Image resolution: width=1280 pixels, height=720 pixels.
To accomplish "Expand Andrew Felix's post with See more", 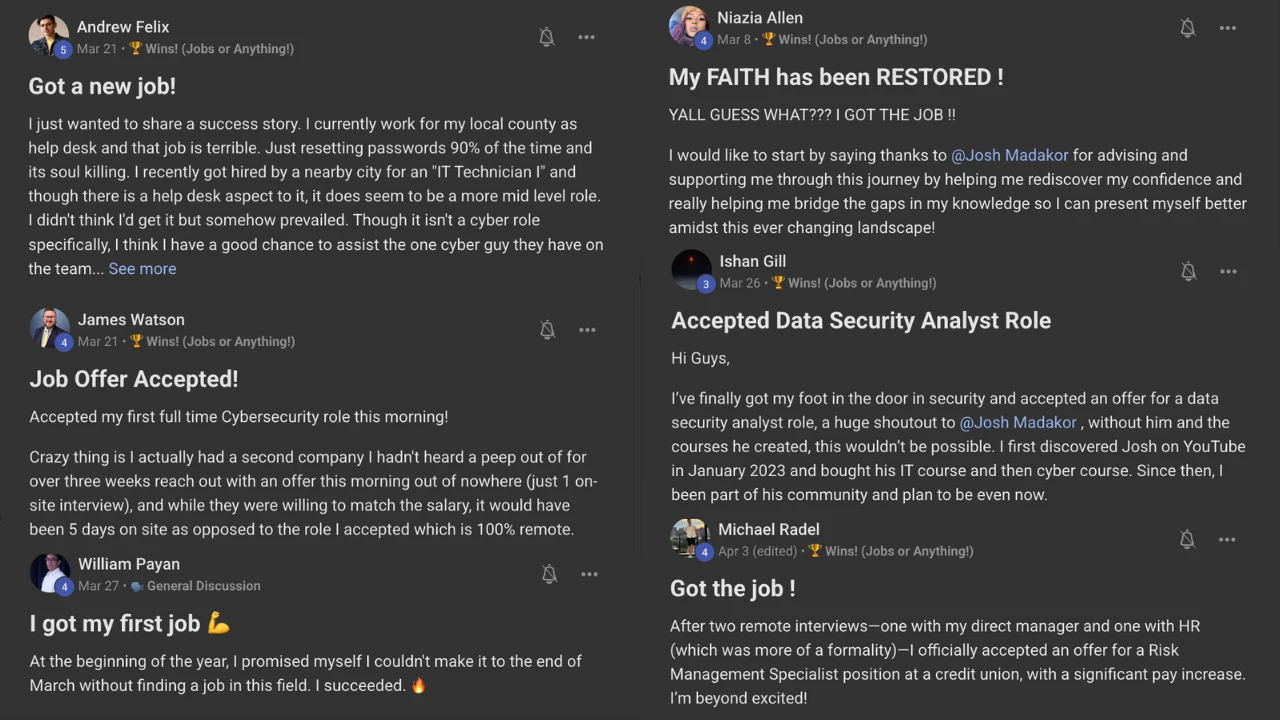I will [x=142, y=268].
